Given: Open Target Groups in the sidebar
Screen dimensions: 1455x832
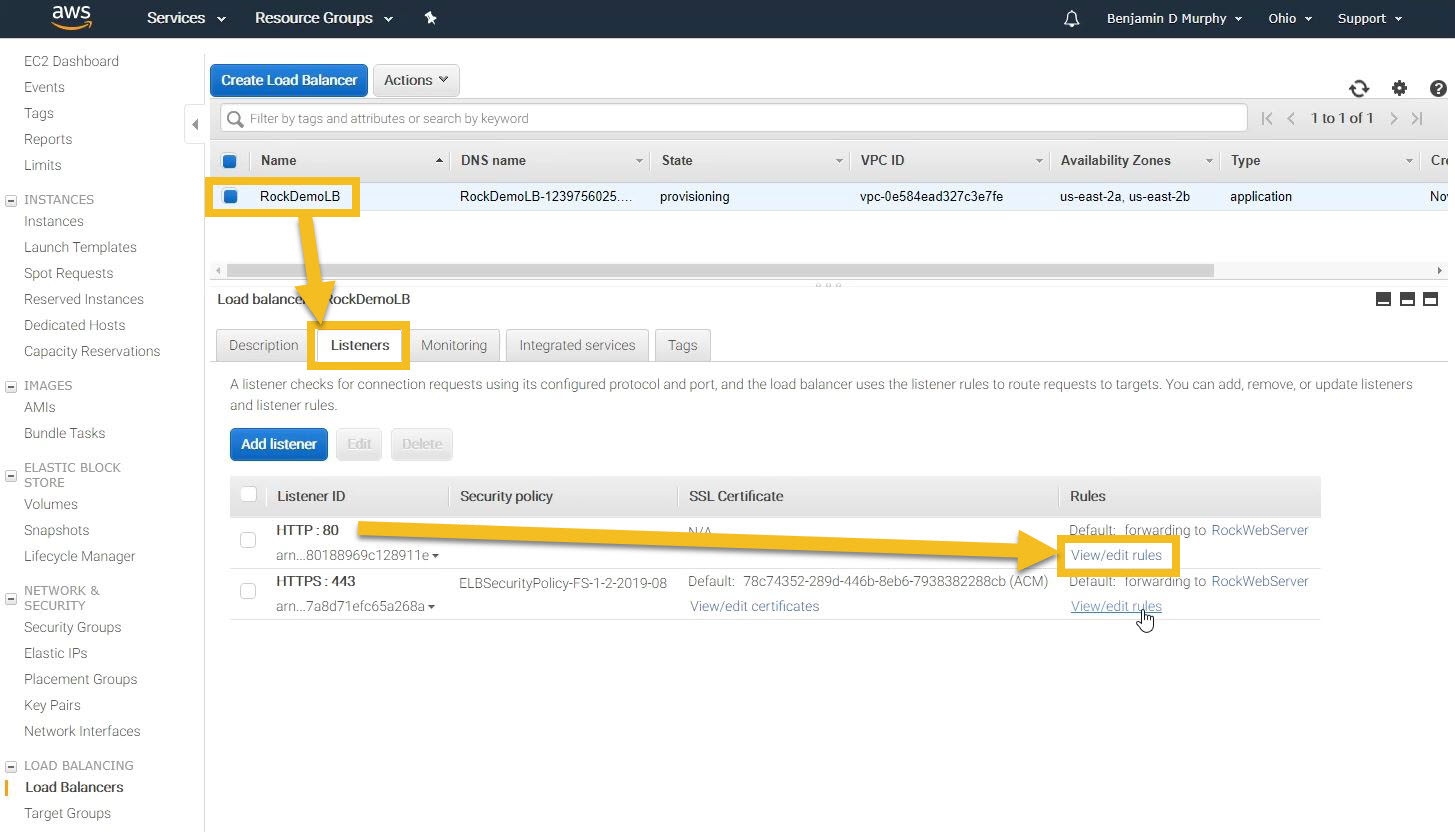Looking at the screenshot, I should click(x=67, y=813).
